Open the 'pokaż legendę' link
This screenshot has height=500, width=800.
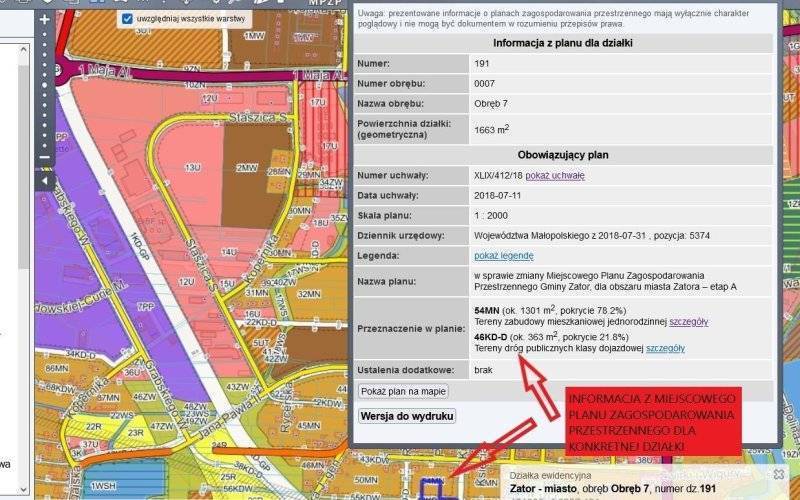coord(504,256)
